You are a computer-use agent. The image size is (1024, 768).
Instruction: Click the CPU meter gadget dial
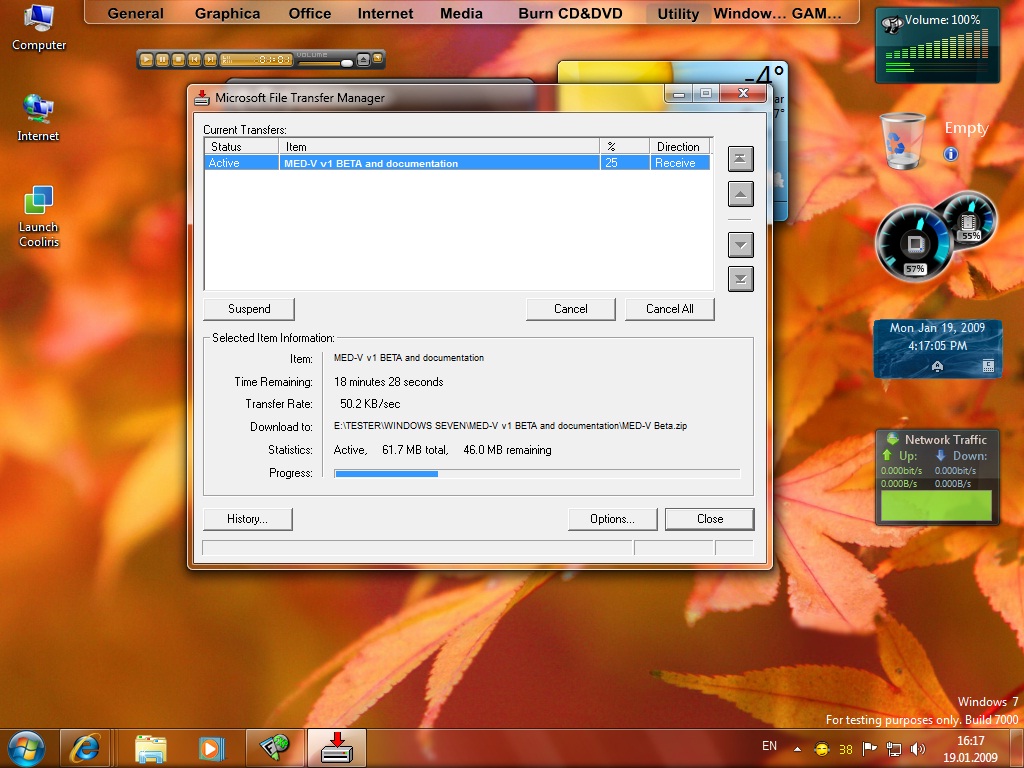[x=914, y=244]
